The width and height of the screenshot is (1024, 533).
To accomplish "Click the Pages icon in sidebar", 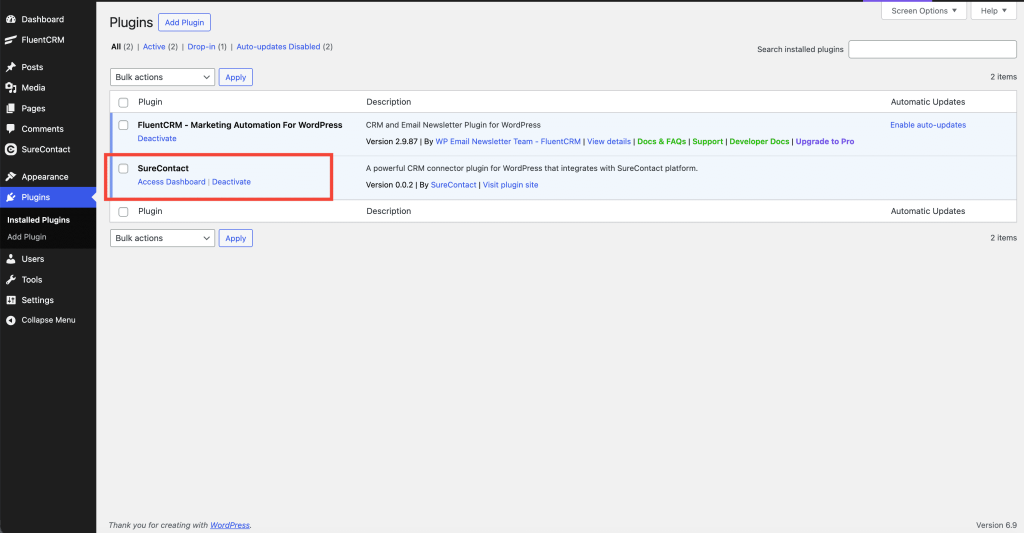I will 10,108.
